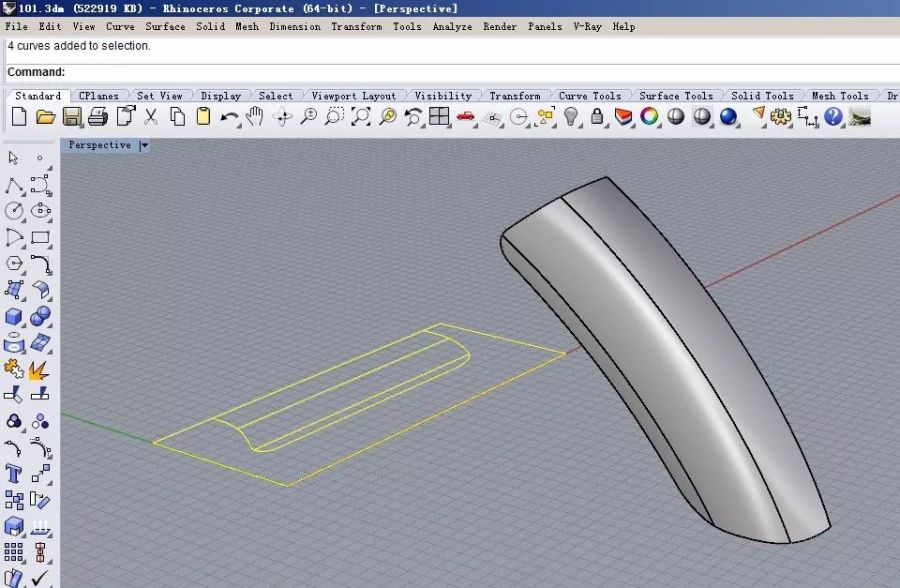This screenshot has height=588, width=900.
Task: Expand the Perspective viewport dropdown arrow
Action: coord(144,146)
